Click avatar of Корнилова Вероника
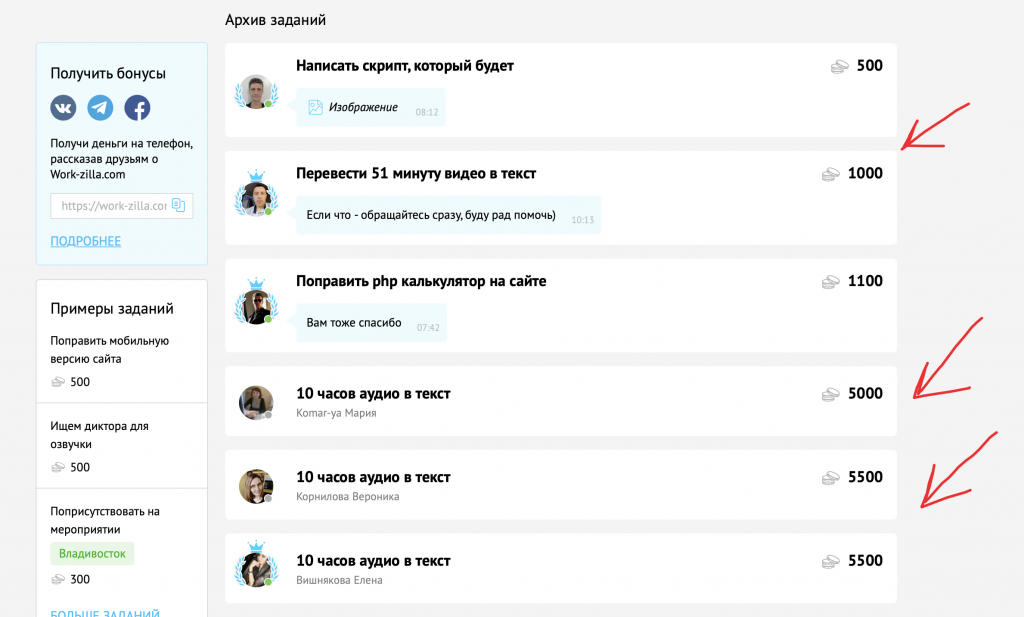This screenshot has width=1024, height=617. 256,485
